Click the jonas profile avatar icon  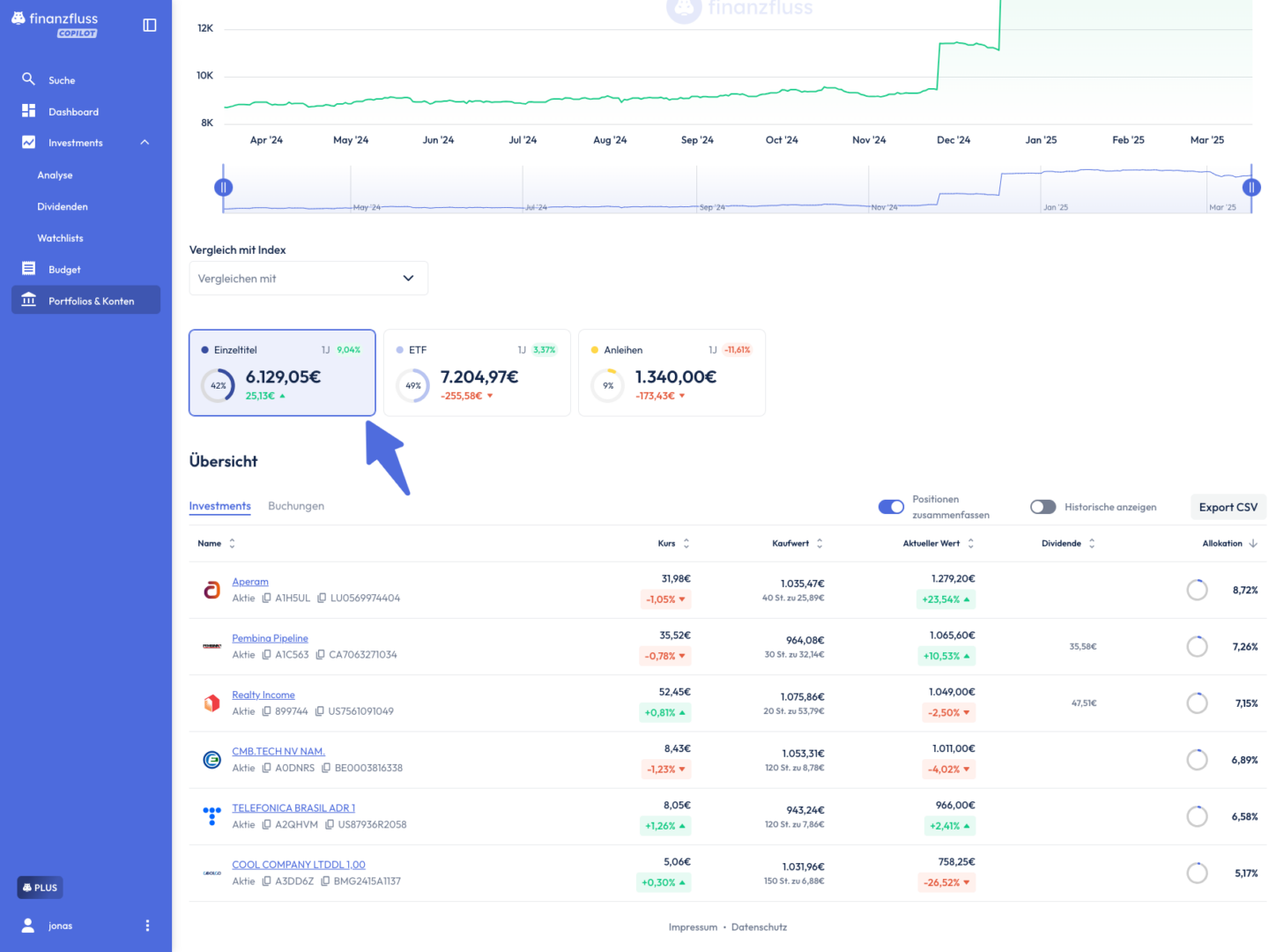(x=28, y=926)
